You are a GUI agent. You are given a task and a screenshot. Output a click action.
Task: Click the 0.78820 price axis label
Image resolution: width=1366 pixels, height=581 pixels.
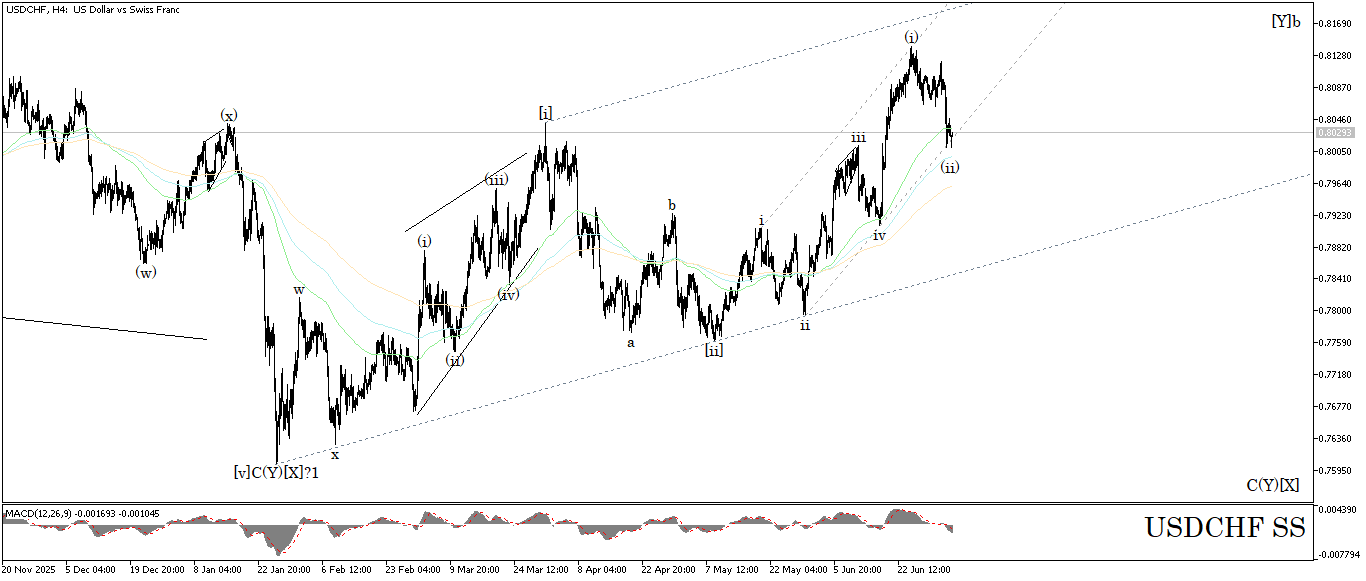tap(1335, 247)
